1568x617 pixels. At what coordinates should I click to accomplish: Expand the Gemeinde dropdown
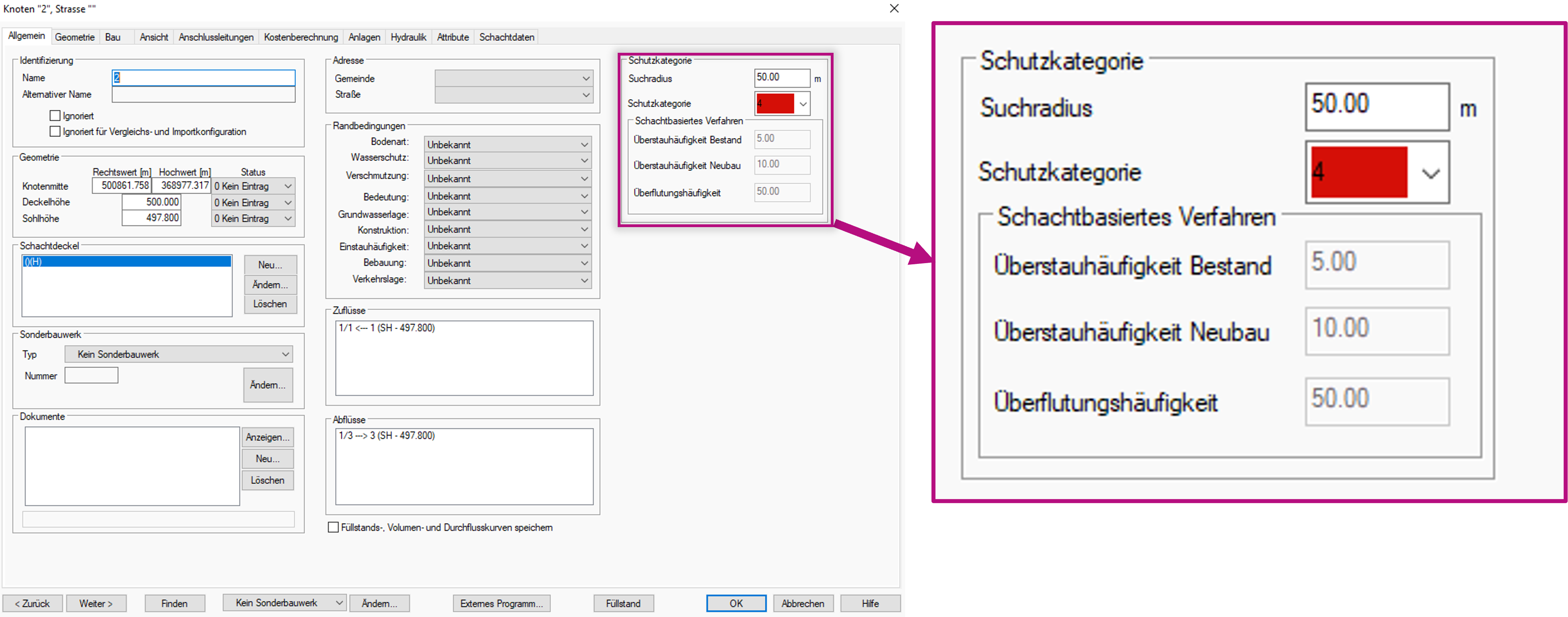[x=586, y=78]
